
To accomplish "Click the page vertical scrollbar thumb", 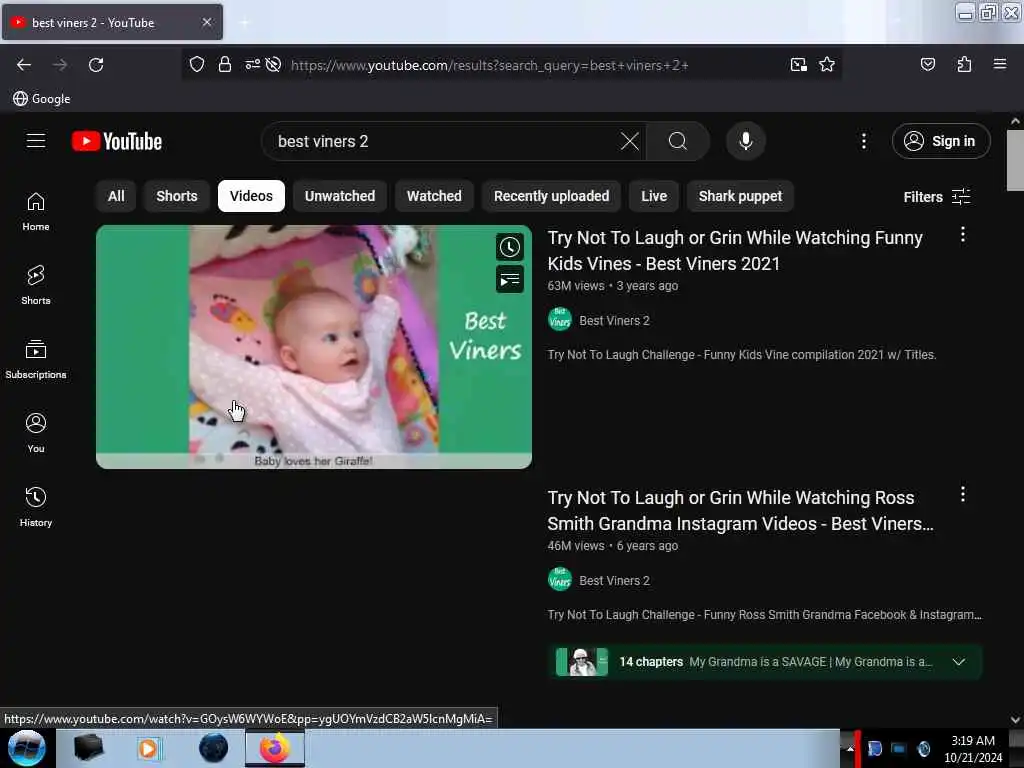I will click(x=1015, y=160).
